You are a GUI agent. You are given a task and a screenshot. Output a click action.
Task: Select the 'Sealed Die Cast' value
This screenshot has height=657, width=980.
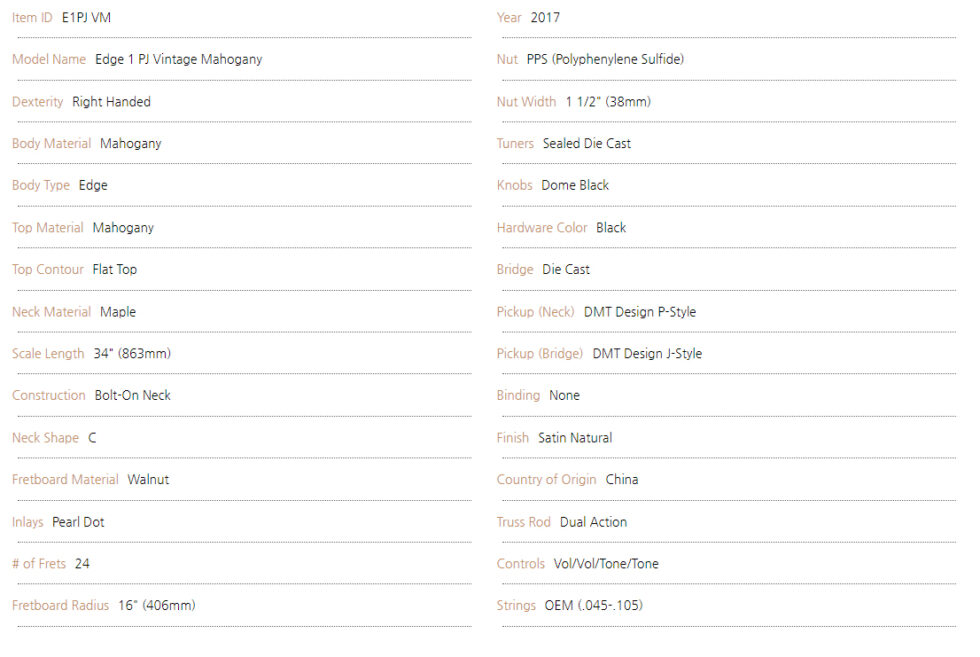(587, 144)
